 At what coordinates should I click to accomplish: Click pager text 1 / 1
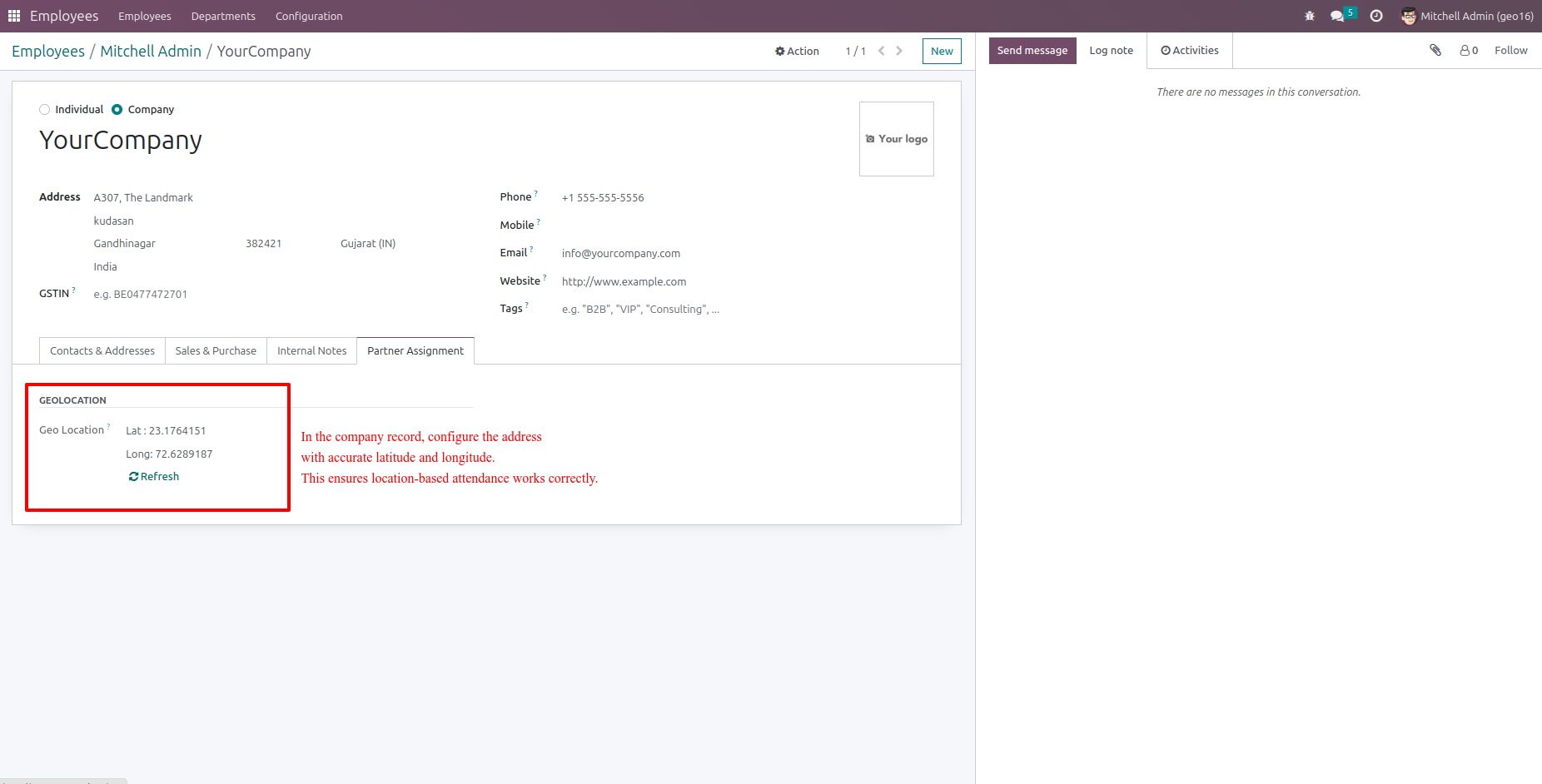(x=855, y=51)
